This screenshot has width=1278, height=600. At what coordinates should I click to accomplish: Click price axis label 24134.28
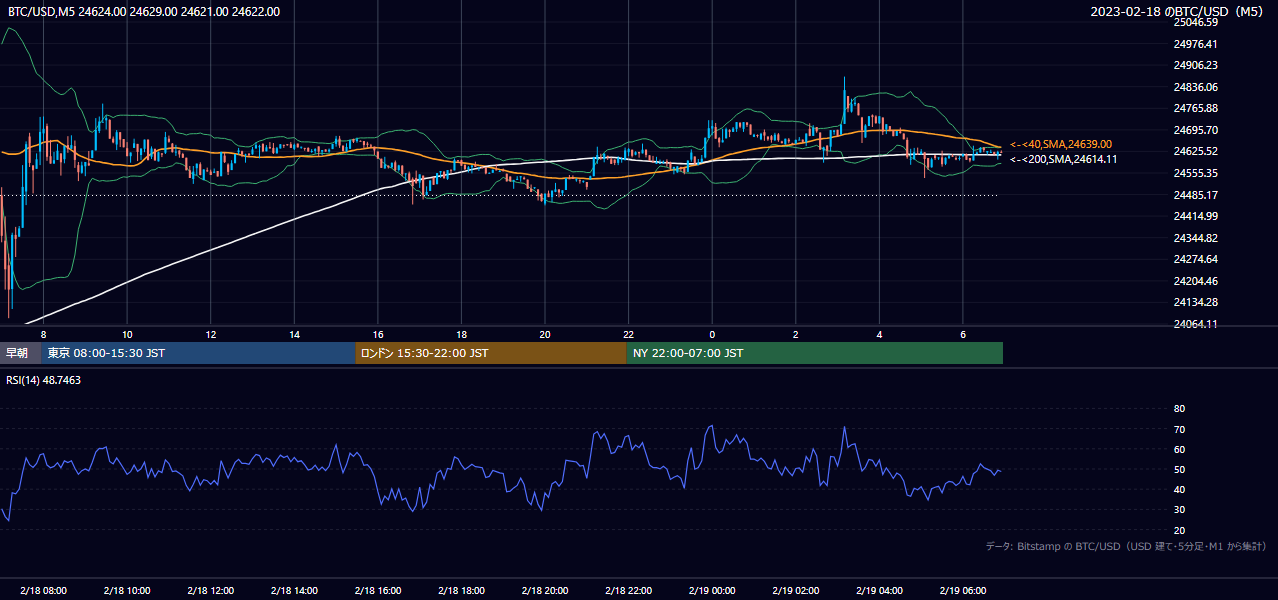click(x=1196, y=302)
